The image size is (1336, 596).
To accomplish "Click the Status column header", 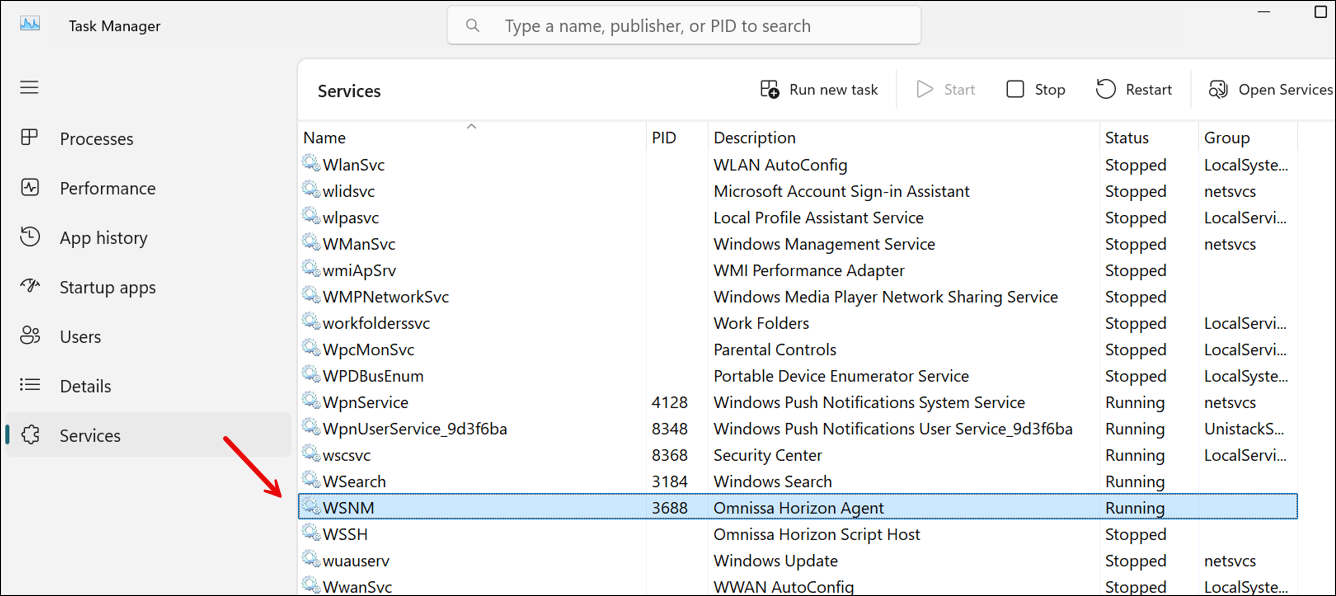I will (x=1128, y=137).
